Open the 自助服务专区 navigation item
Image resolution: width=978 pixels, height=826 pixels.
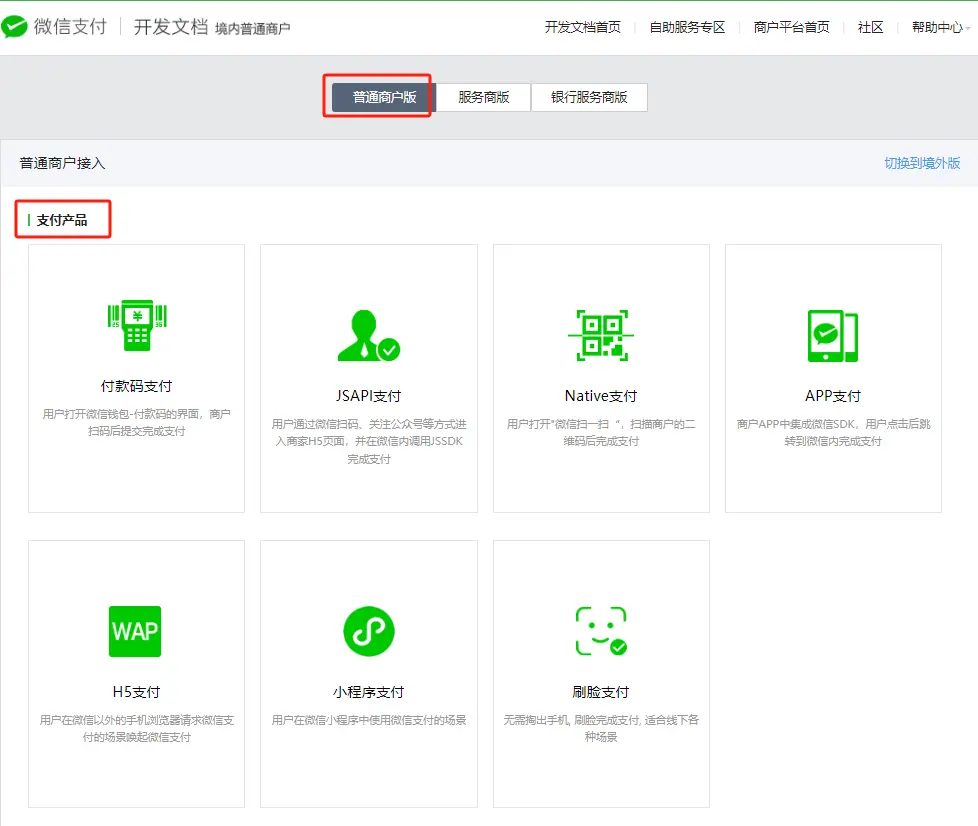tap(686, 28)
